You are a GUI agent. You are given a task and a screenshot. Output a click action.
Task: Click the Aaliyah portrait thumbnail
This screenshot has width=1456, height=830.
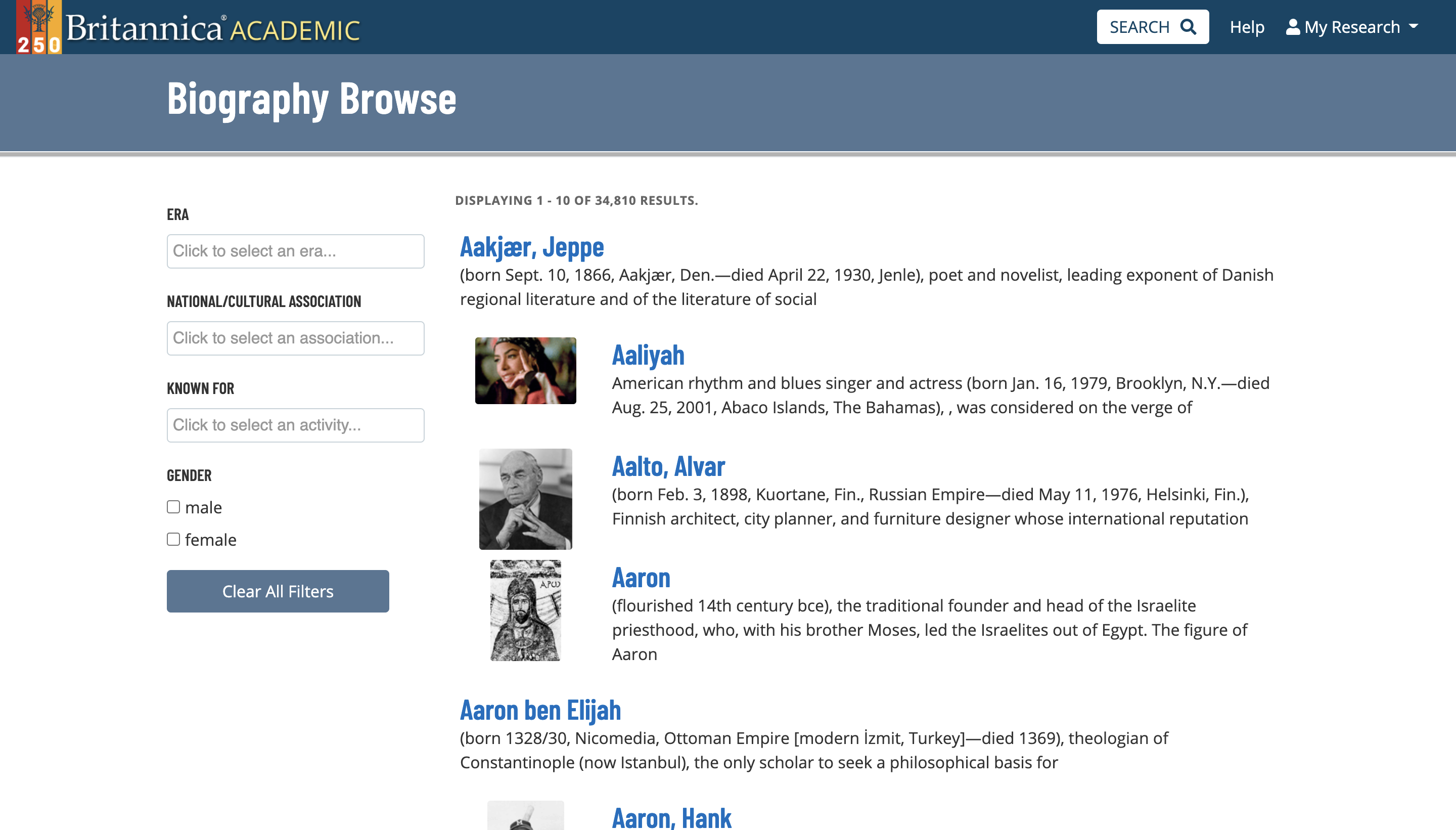pos(525,371)
